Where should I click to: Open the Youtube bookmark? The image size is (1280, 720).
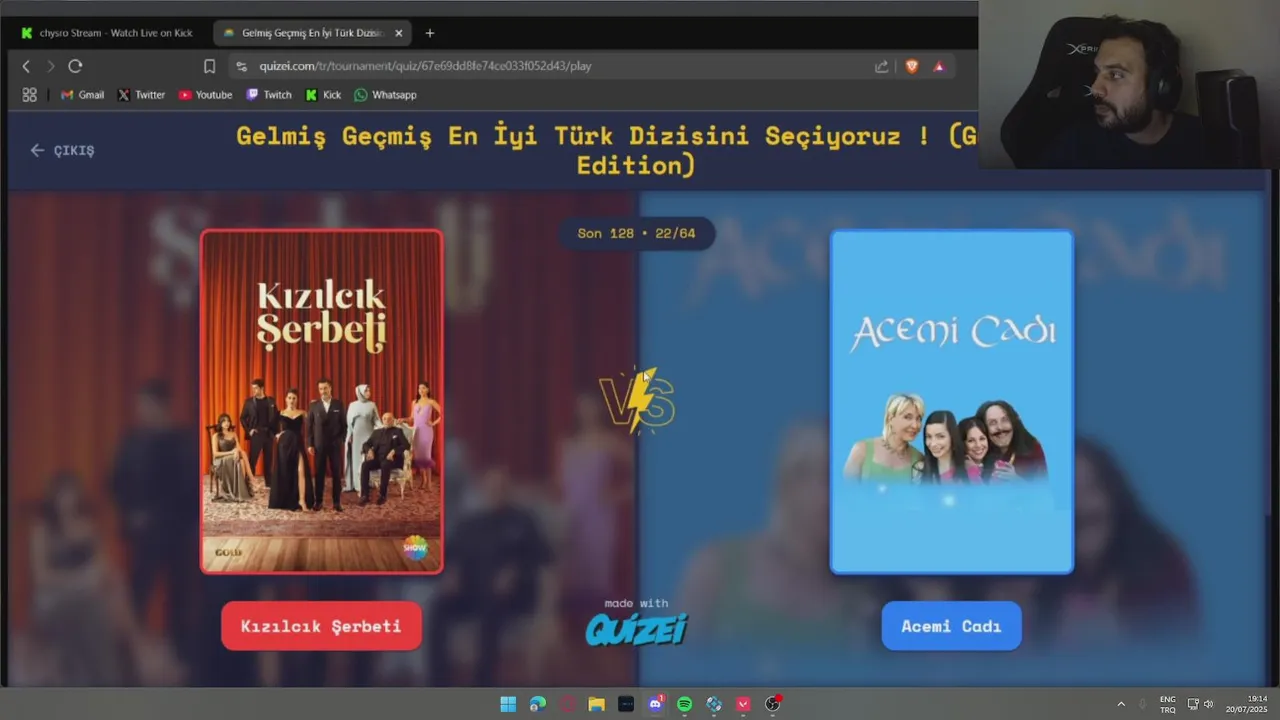point(205,95)
